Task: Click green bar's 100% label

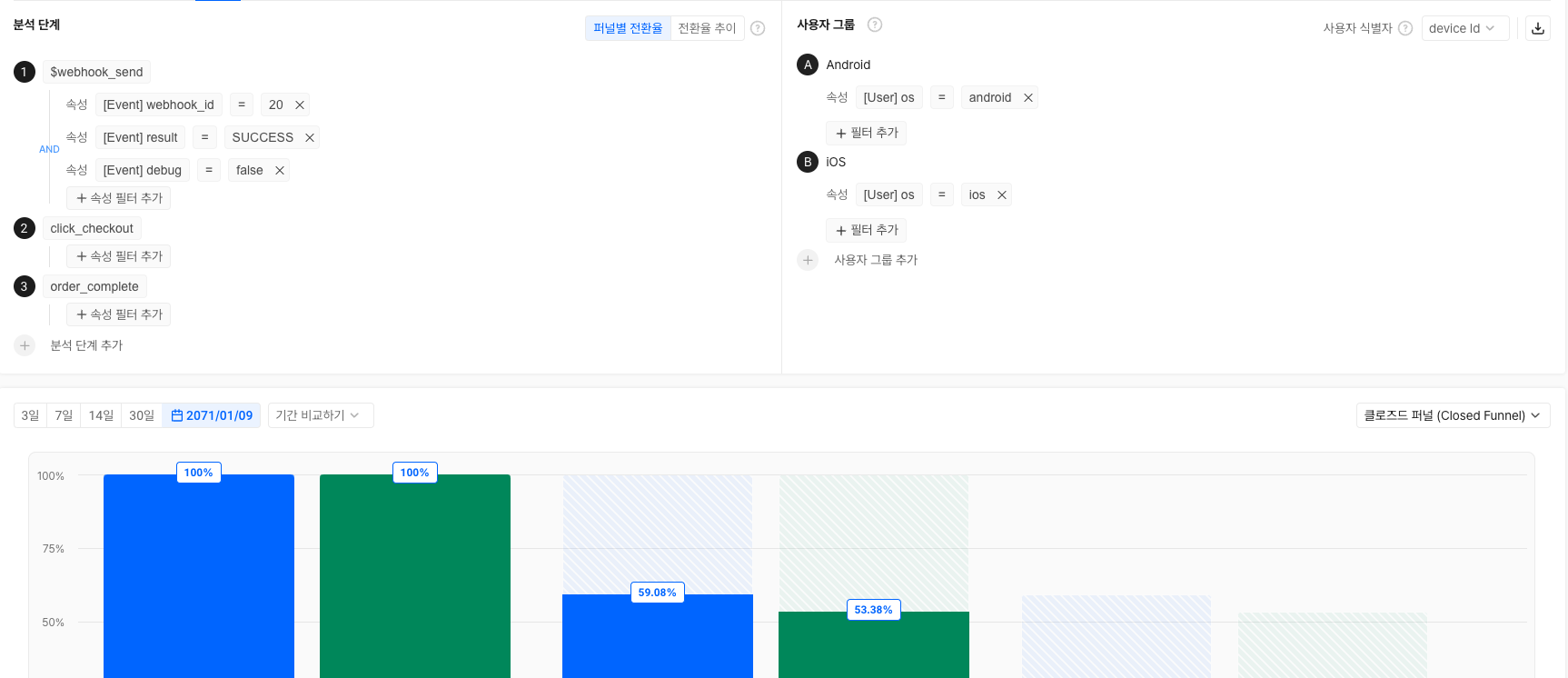Action: (x=414, y=473)
